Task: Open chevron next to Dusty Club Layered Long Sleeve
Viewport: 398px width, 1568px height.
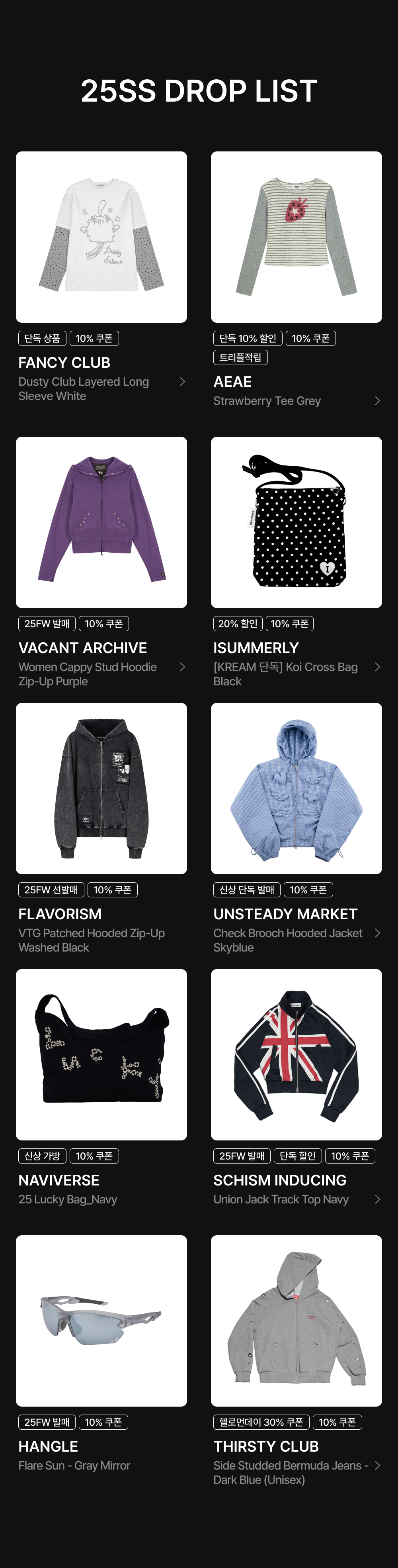Action: pos(182,382)
